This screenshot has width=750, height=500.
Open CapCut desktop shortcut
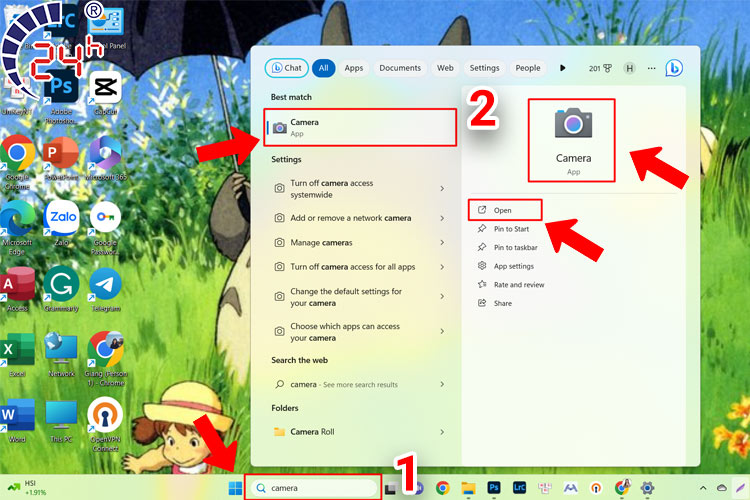105,93
